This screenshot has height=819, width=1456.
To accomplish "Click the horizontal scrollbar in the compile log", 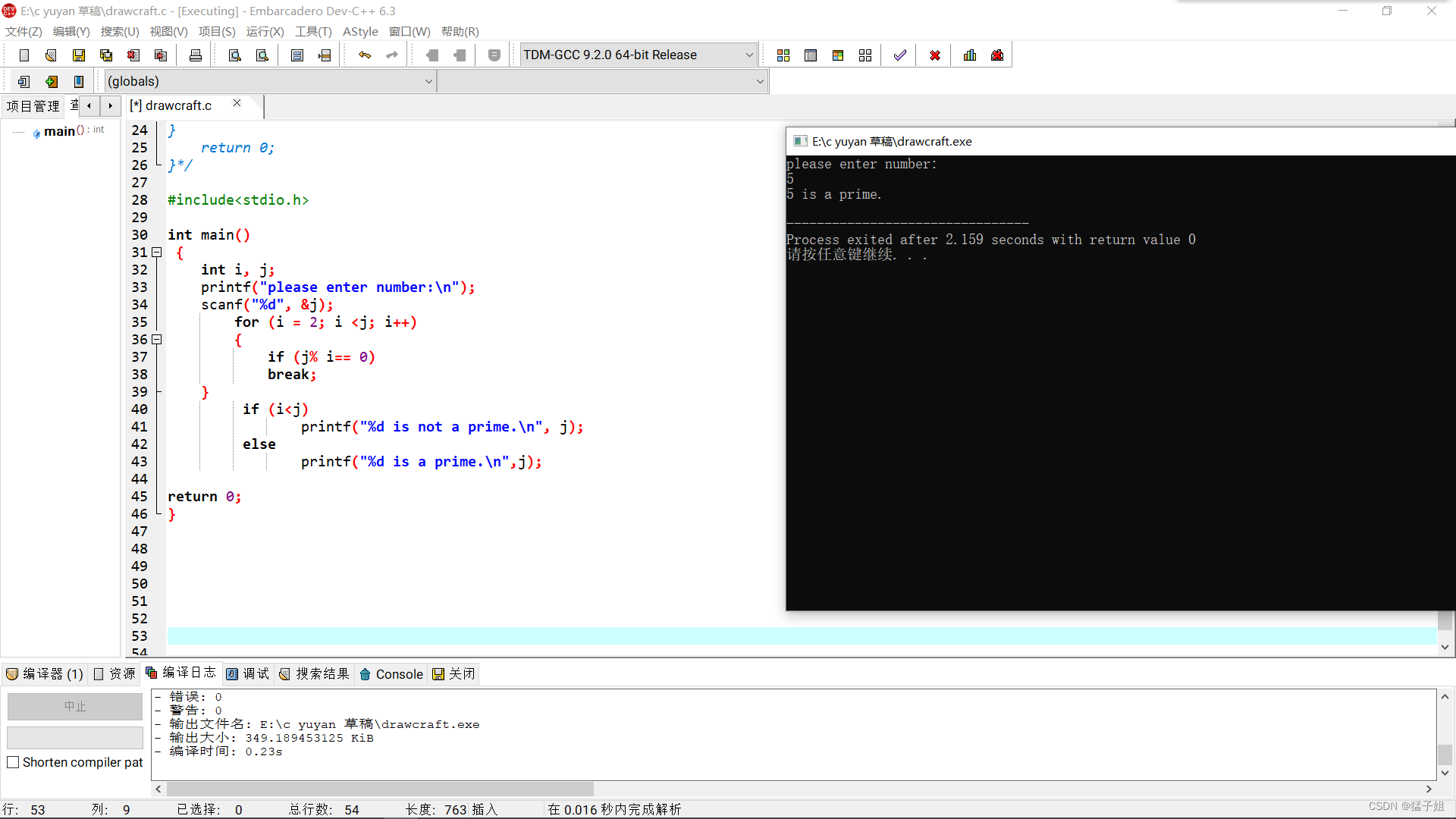I will 379,789.
